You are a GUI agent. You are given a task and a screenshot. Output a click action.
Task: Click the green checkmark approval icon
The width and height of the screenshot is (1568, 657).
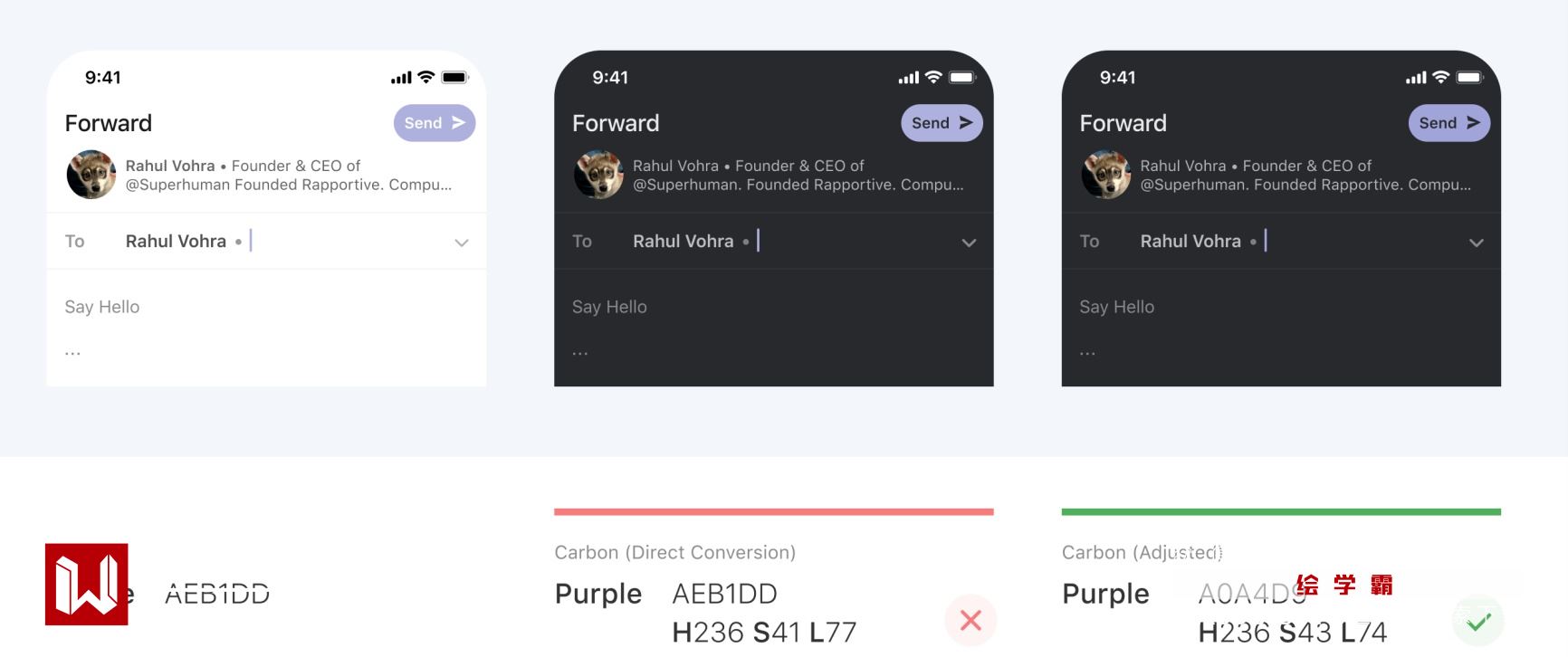1478,622
